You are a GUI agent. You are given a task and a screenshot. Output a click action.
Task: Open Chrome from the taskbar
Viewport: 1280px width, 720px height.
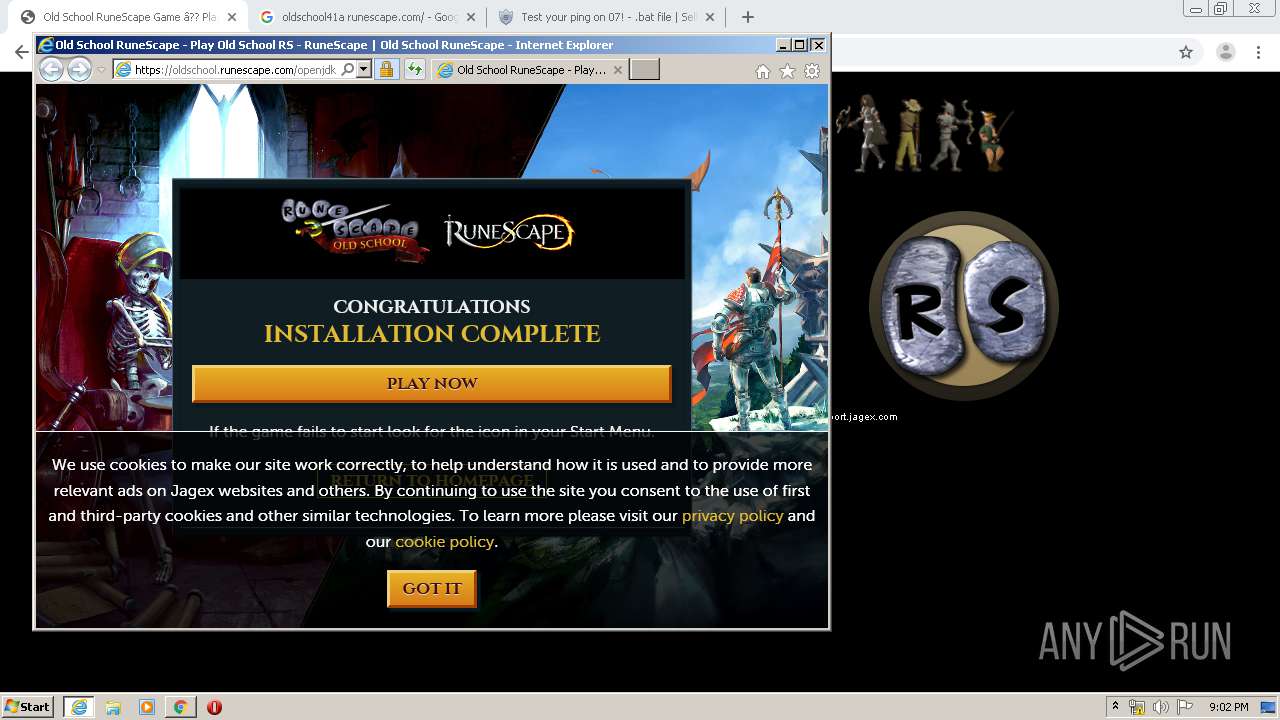coord(180,707)
